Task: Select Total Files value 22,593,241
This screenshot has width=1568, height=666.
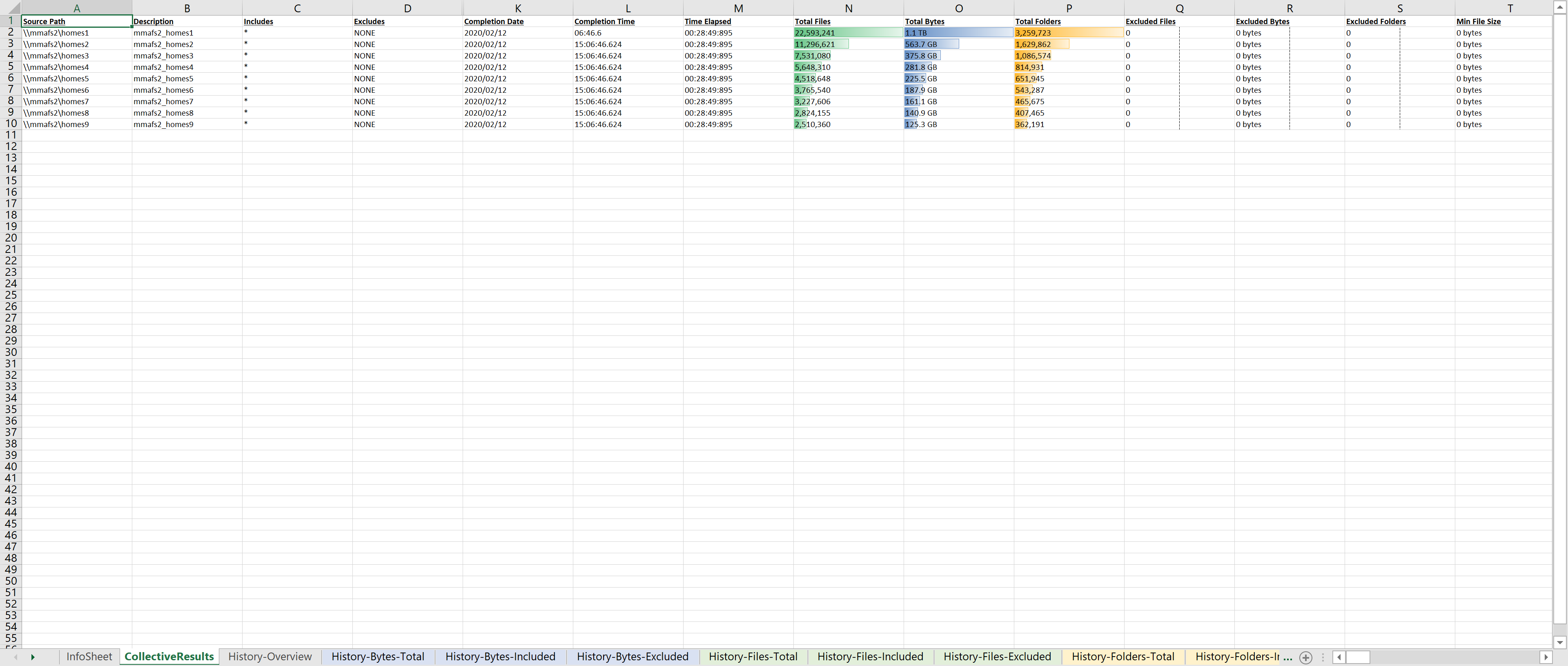Action: pyautogui.click(x=849, y=33)
